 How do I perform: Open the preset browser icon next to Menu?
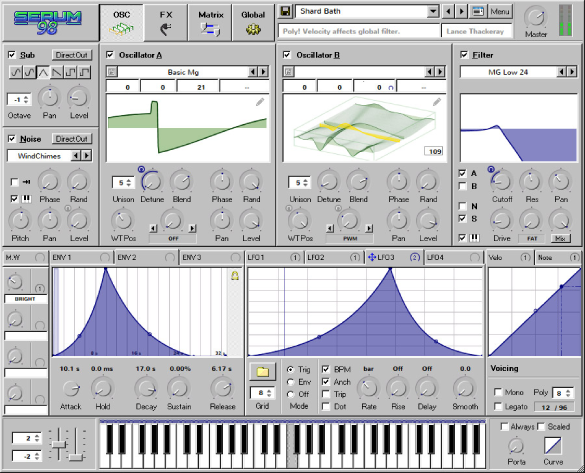click(478, 12)
